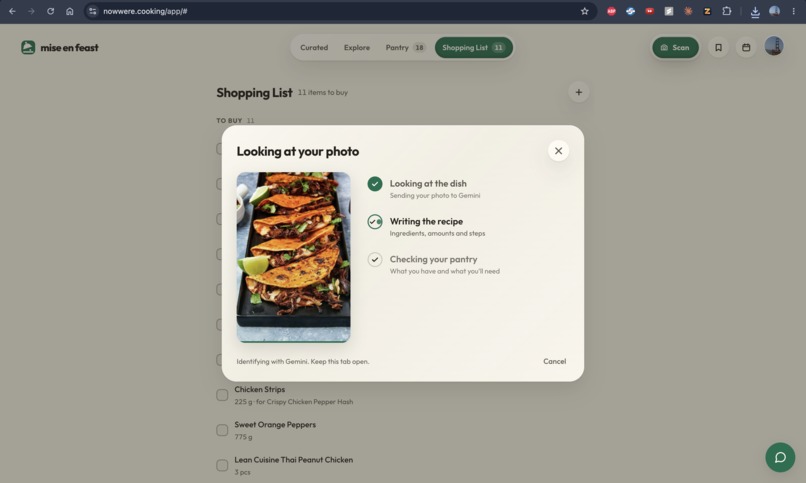Click the mise en feast logo
The height and width of the screenshot is (483, 806).
[x=60, y=47]
